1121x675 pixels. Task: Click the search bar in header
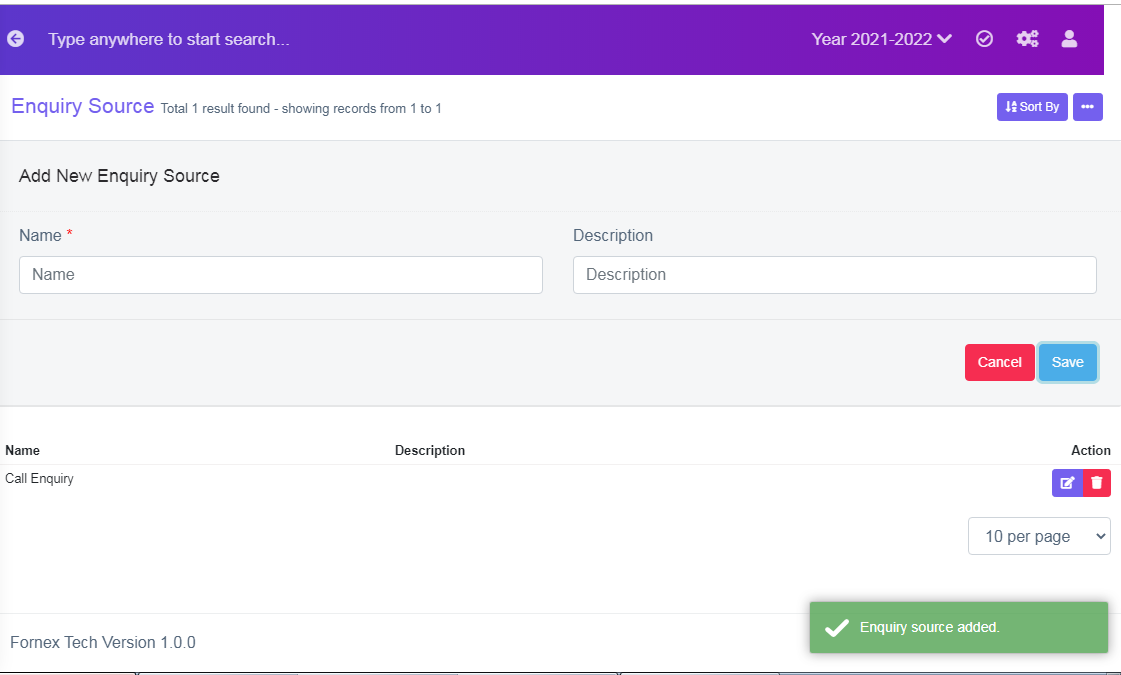tap(169, 39)
